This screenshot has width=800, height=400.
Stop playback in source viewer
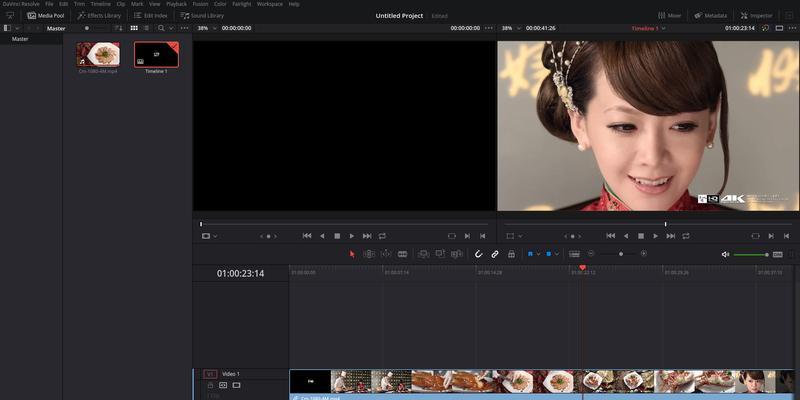coord(337,236)
